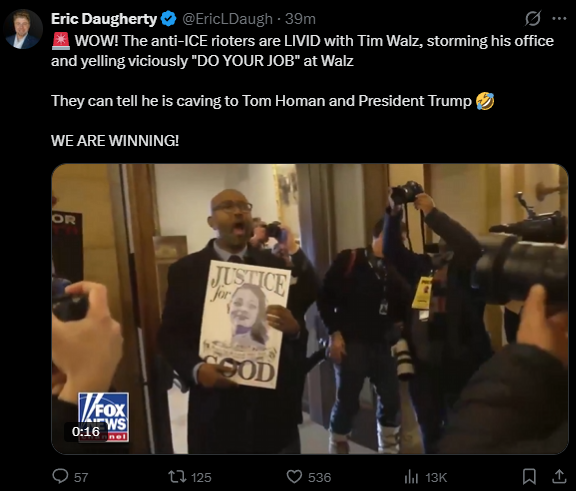The height and width of the screenshot is (491, 576).
Task: Click the share upload icon
Action: [x=559, y=476]
